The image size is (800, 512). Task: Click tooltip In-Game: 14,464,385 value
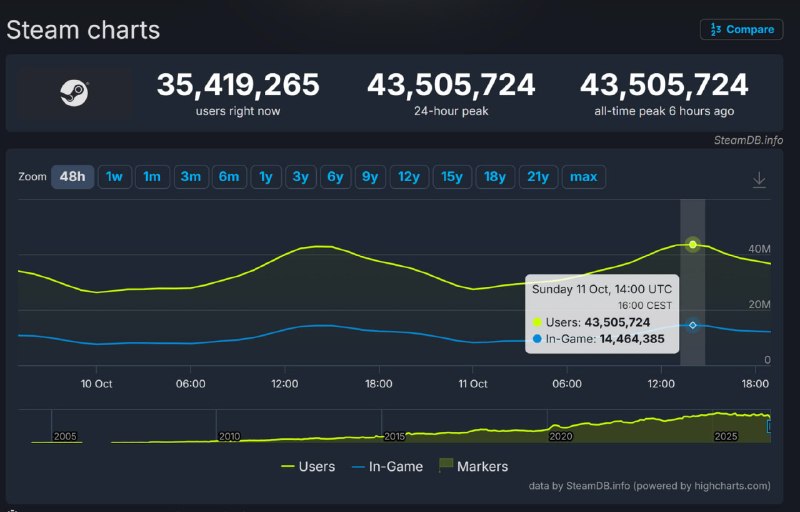pos(632,339)
